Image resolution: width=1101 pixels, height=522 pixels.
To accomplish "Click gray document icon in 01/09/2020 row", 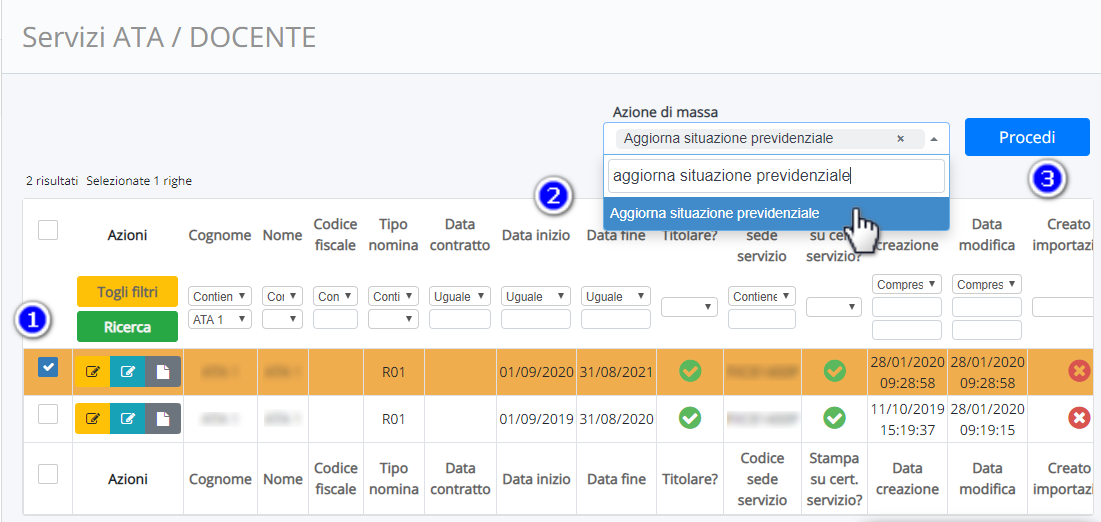I will [163, 372].
